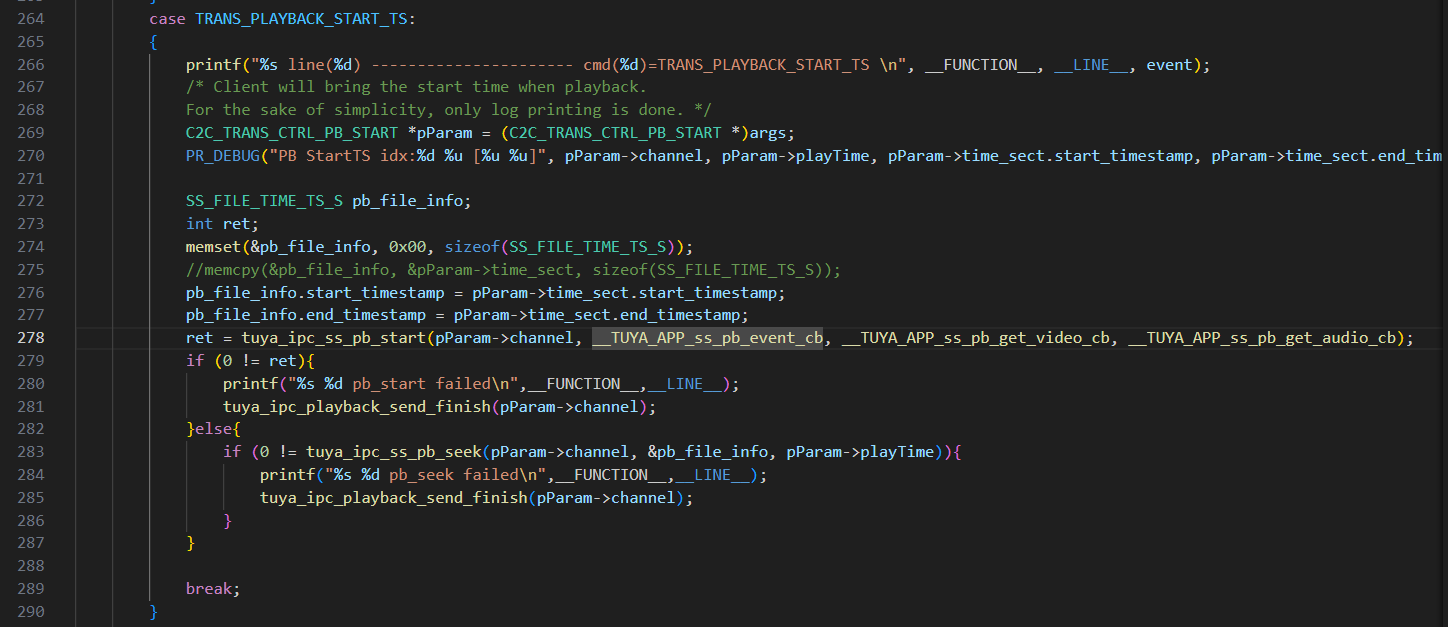Image resolution: width=1448 pixels, height=627 pixels.
Task: Click the SS_FILE_TIME_TS_S type on line 272
Action: [264, 201]
